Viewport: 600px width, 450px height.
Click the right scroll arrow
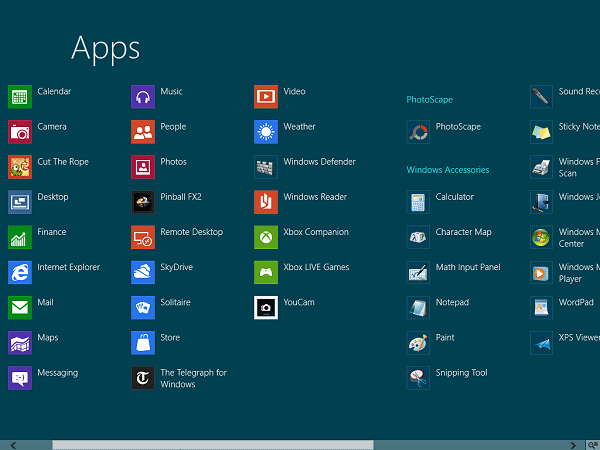pyautogui.click(x=573, y=445)
